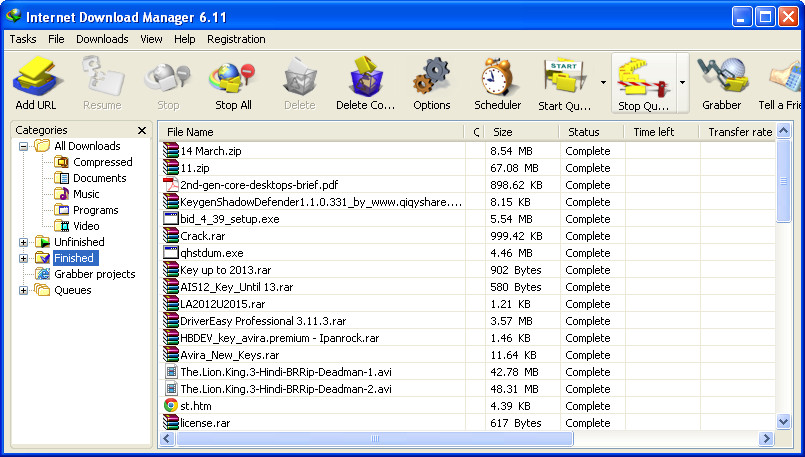This screenshot has height=457, width=805.
Task: Open the Downloads menu
Action: coord(102,39)
